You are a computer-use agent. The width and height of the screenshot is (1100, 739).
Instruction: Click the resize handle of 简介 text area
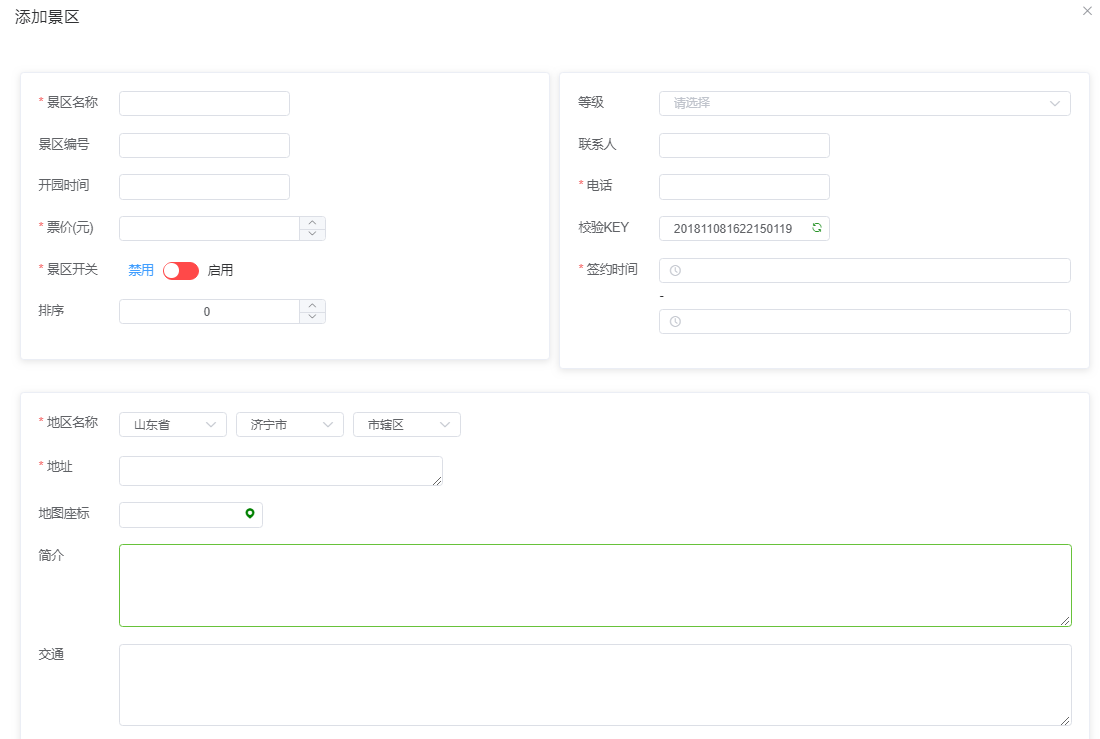pyautogui.click(x=1065, y=620)
